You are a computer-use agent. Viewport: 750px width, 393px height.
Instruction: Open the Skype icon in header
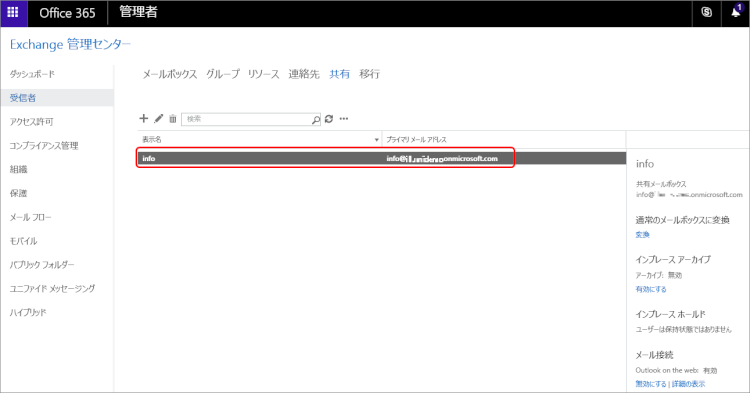706,13
